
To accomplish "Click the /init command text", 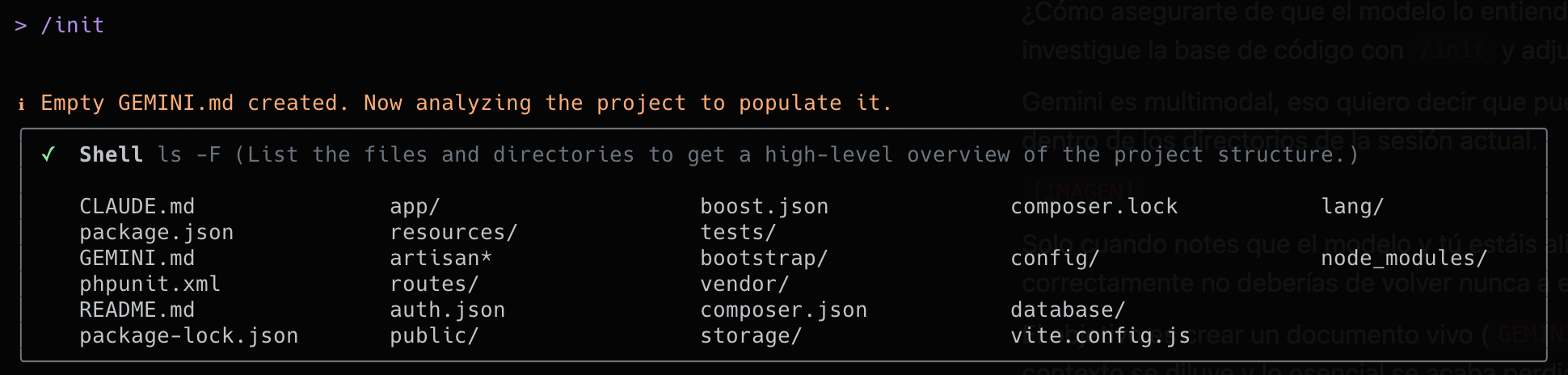I will [x=73, y=26].
